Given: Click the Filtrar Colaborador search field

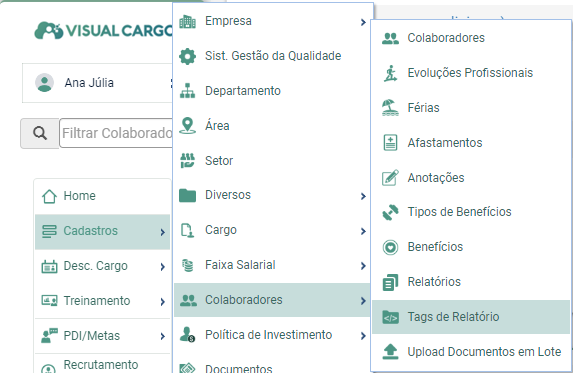Looking at the screenshot, I should (116, 133).
